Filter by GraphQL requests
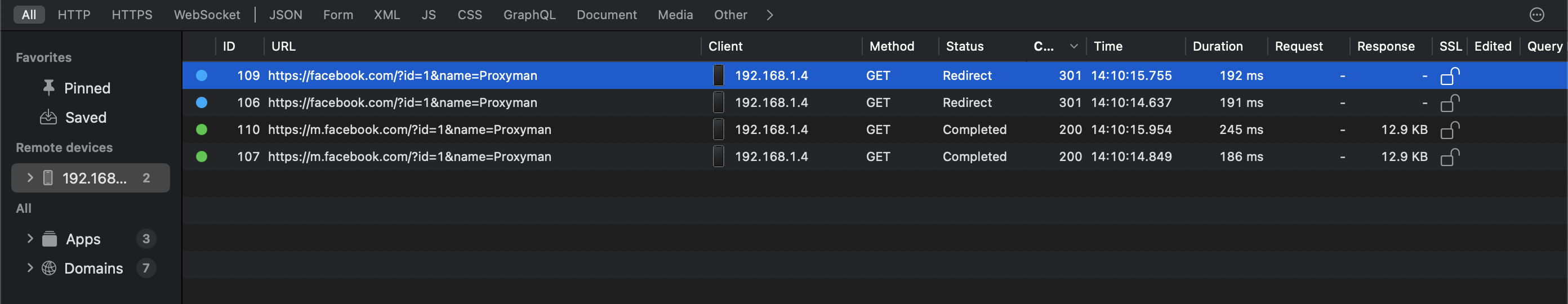 529,15
